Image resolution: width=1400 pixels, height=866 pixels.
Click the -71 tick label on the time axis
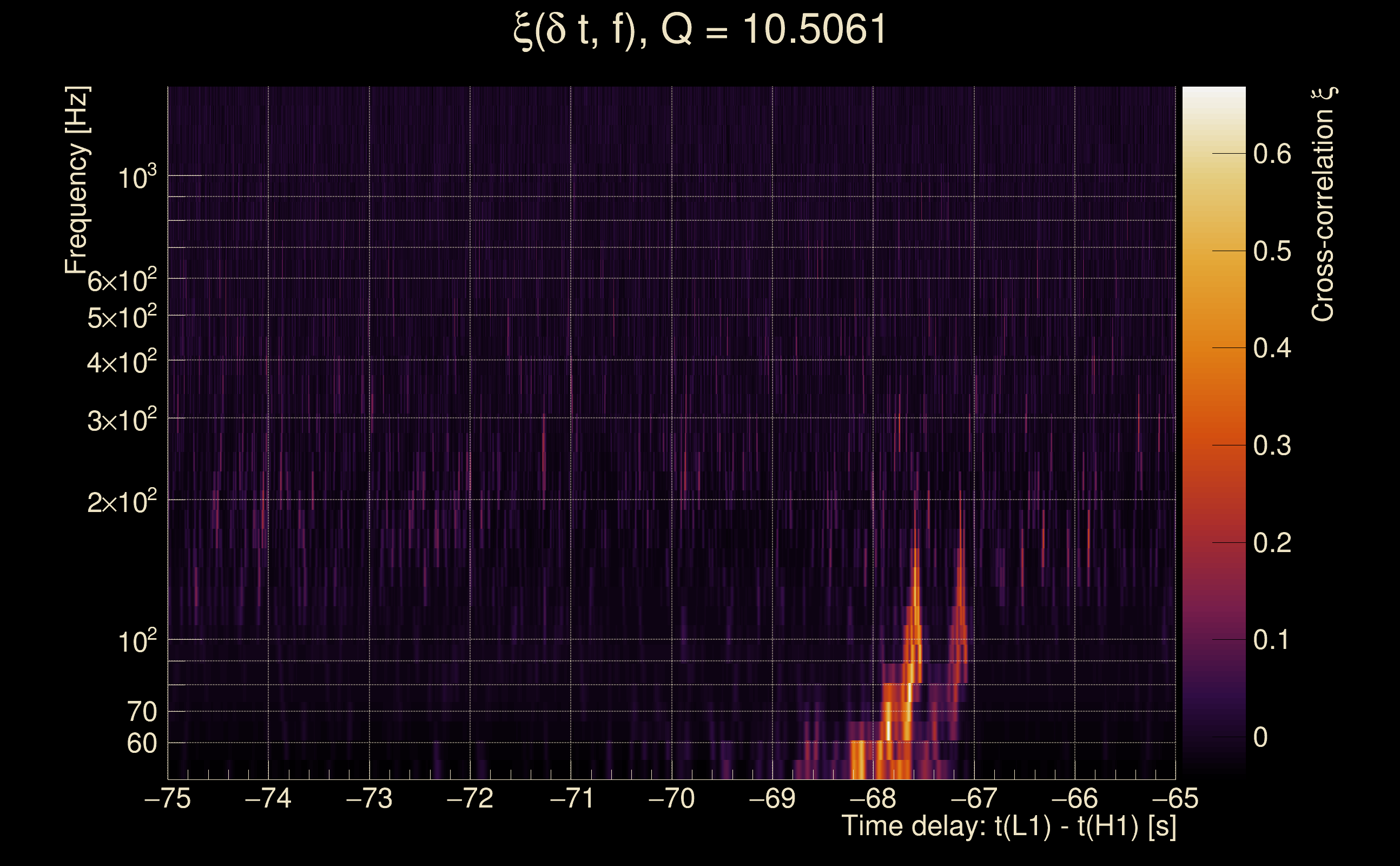[x=571, y=798]
